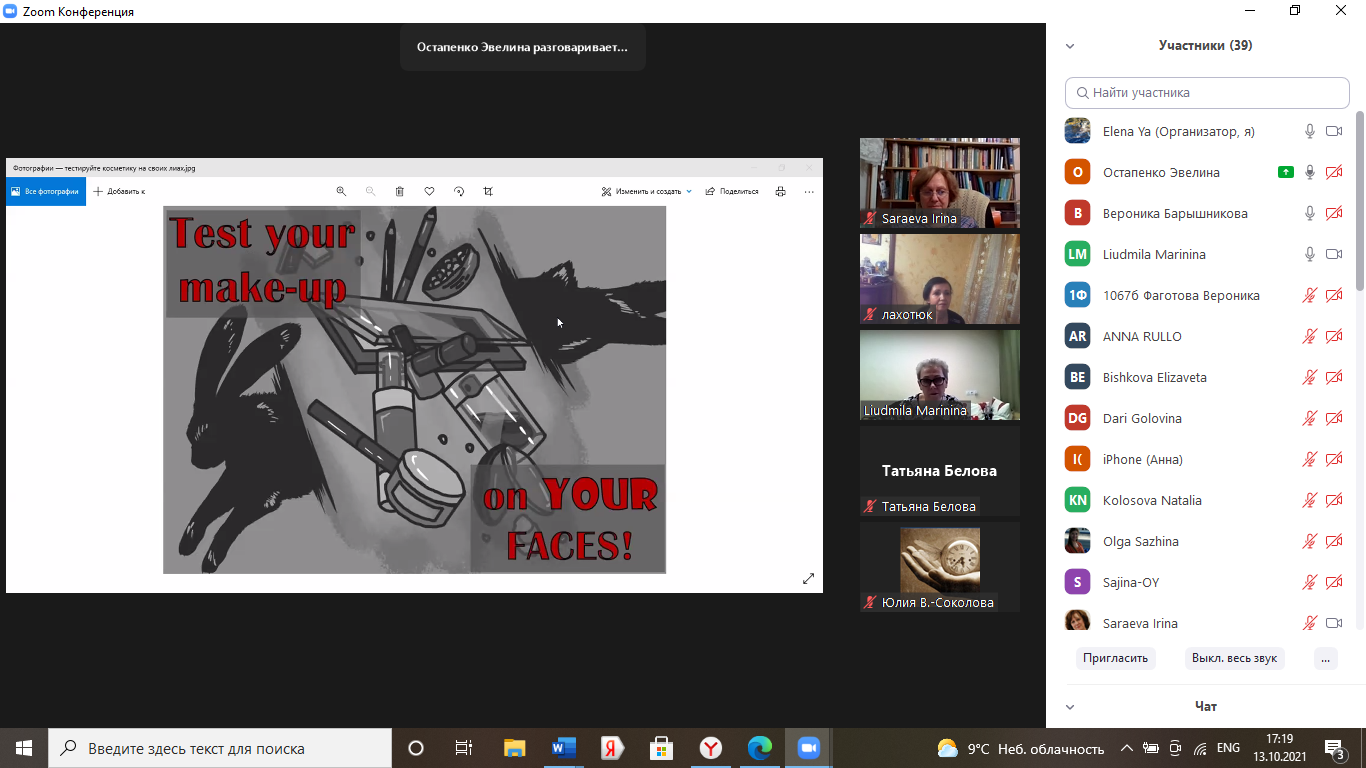This screenshot has width=1366, height=768.
Task: Toggle microphone for Вероника Барышникова
Action: [1309, 213]
